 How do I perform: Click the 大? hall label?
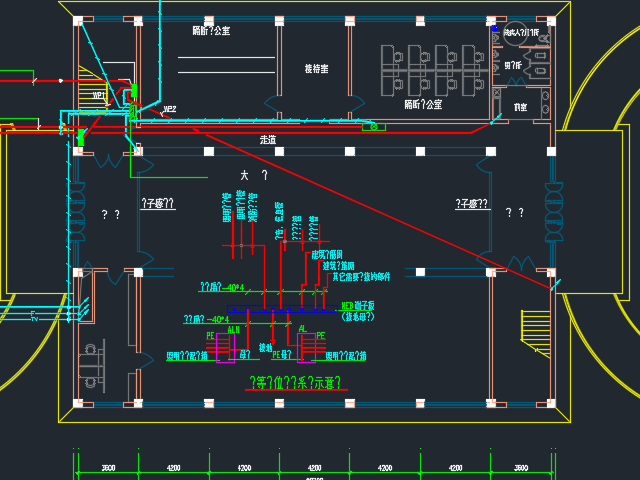[x=251, y=176]
